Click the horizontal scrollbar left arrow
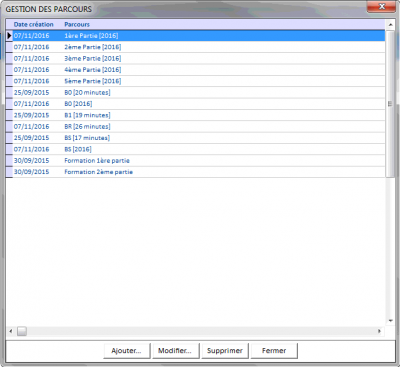The height and width of the screenshot is (367, 400). [11, 331]
